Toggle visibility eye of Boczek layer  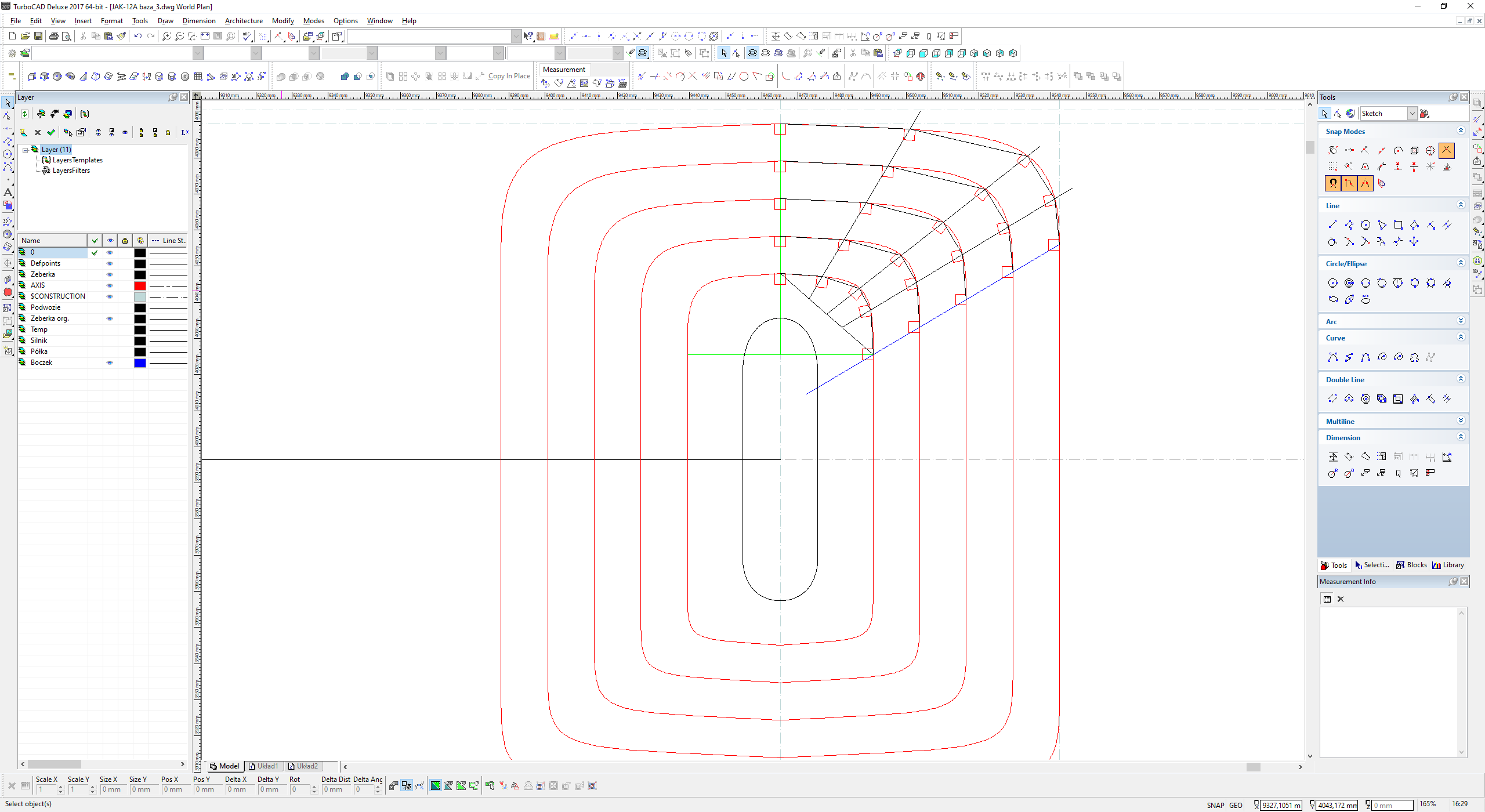110,363
